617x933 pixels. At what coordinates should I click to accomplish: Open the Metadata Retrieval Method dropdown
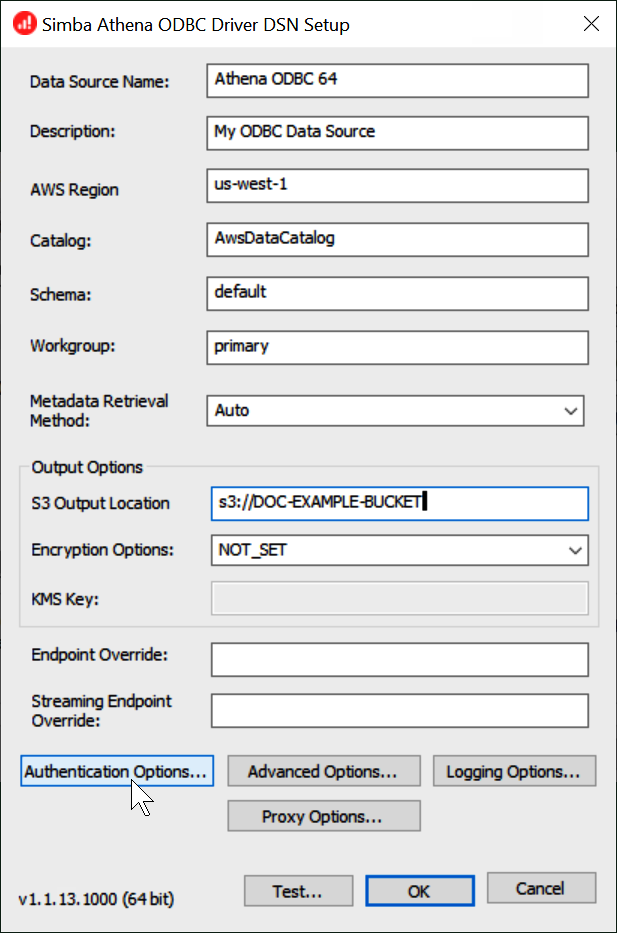point(395,410)
